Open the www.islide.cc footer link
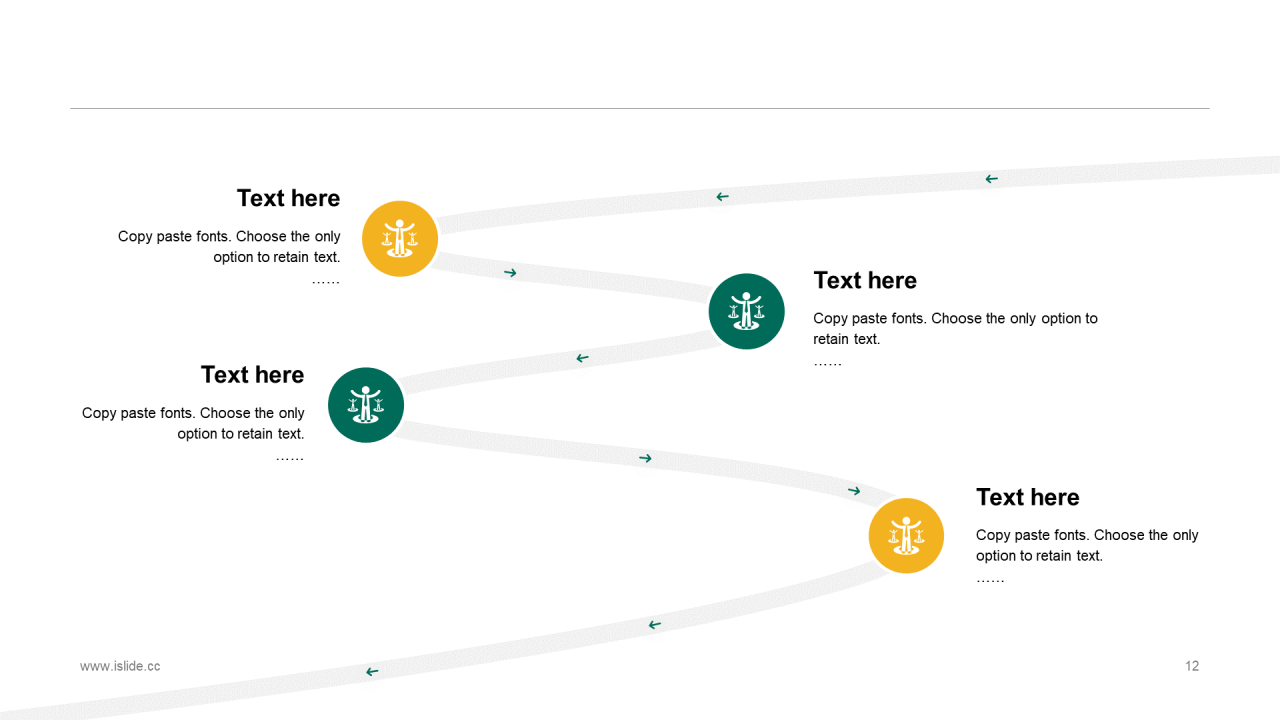 click(x=120, y=666)
